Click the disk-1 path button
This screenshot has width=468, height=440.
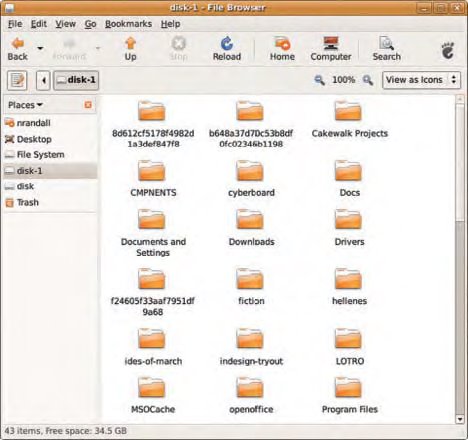76,80
